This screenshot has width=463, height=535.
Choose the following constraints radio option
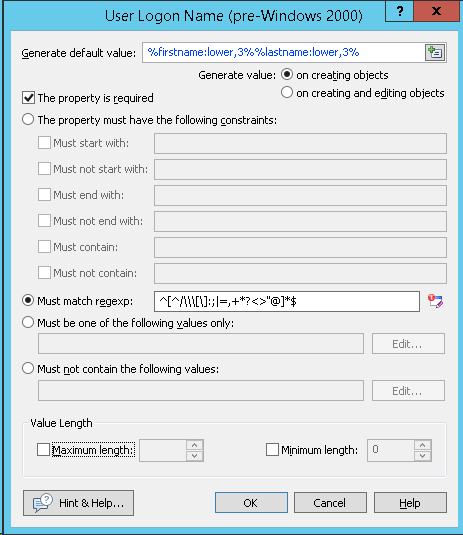click(x=28, y=119)
